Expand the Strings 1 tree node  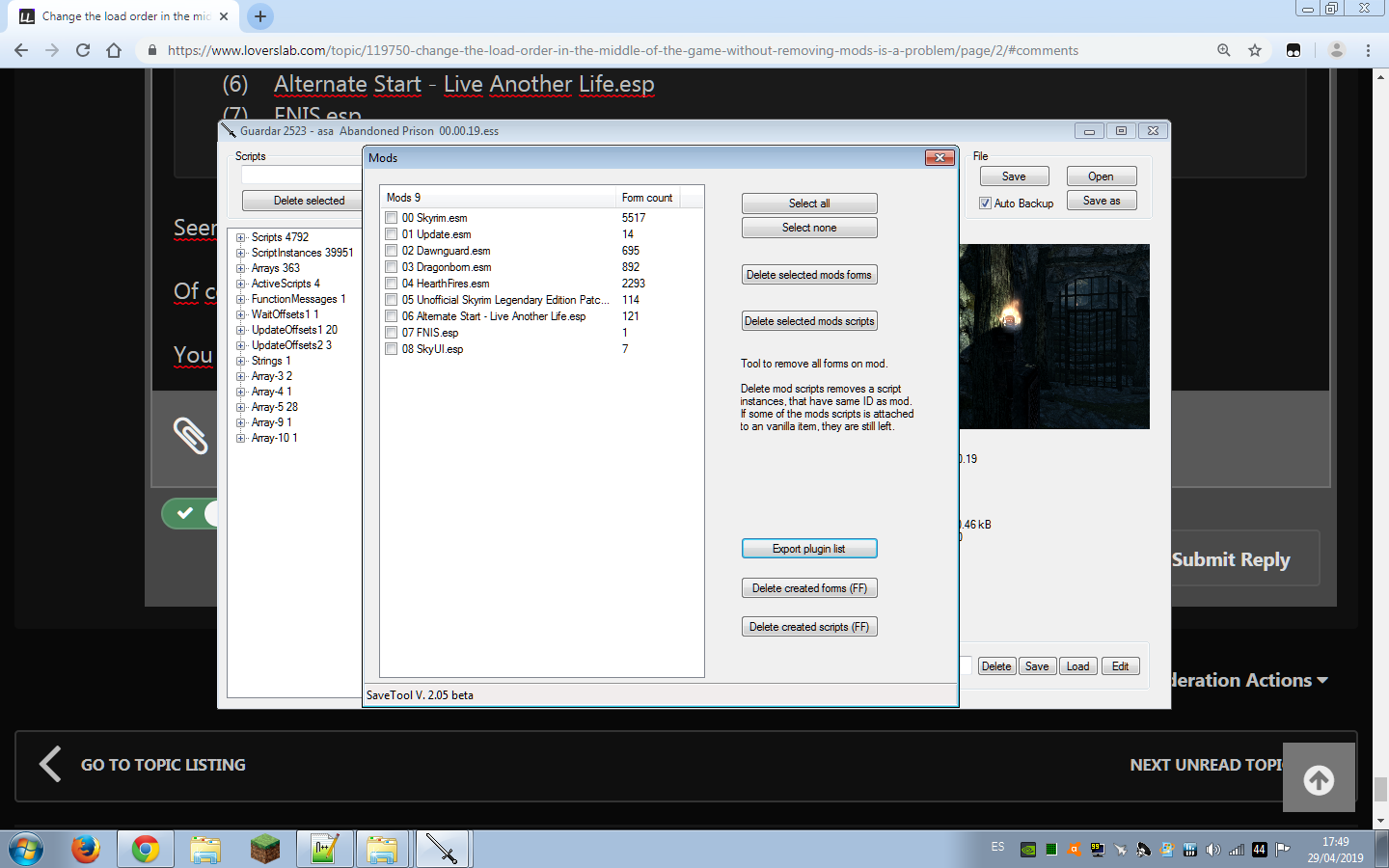tap(241, 361)
